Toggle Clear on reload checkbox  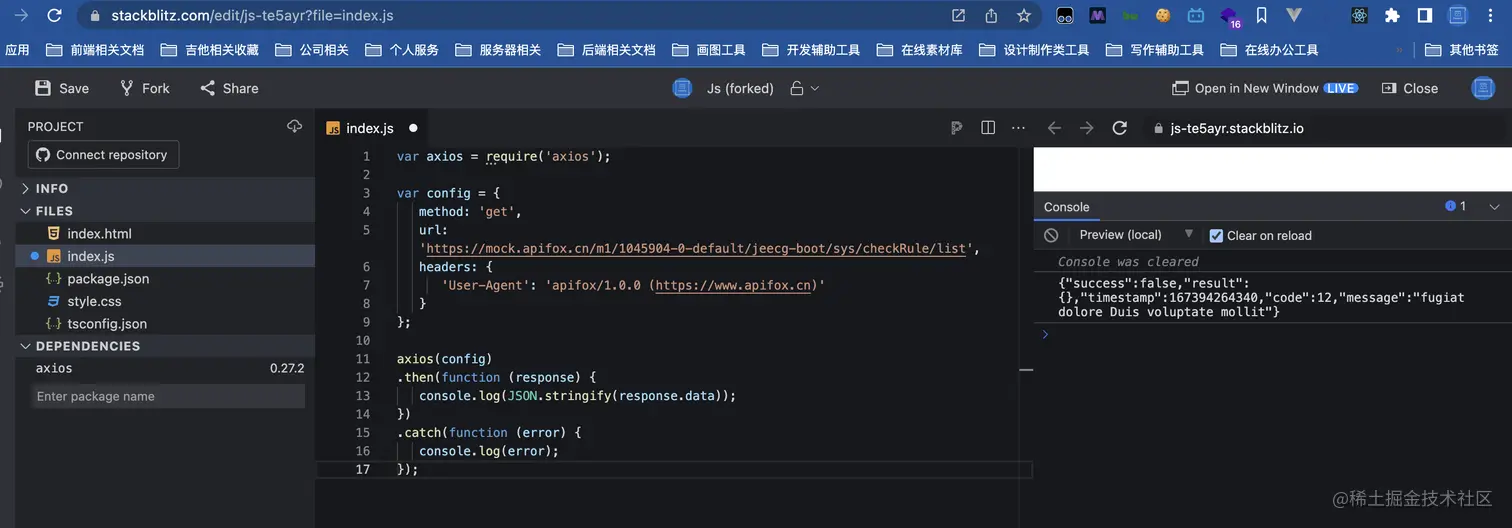(x=1216, y=236)
